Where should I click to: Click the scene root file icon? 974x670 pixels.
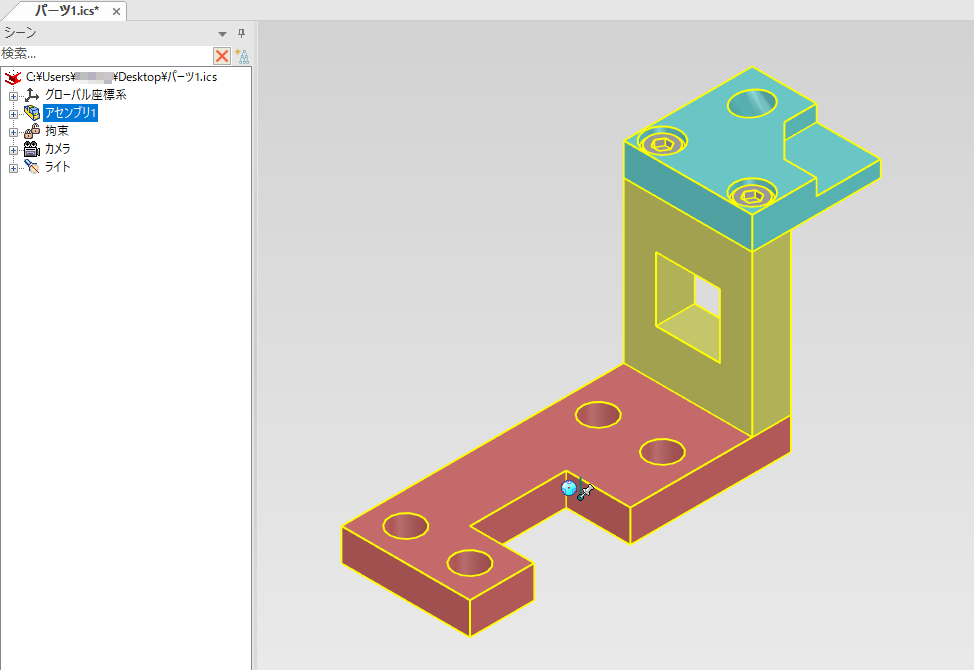click(x=13, y=77)
